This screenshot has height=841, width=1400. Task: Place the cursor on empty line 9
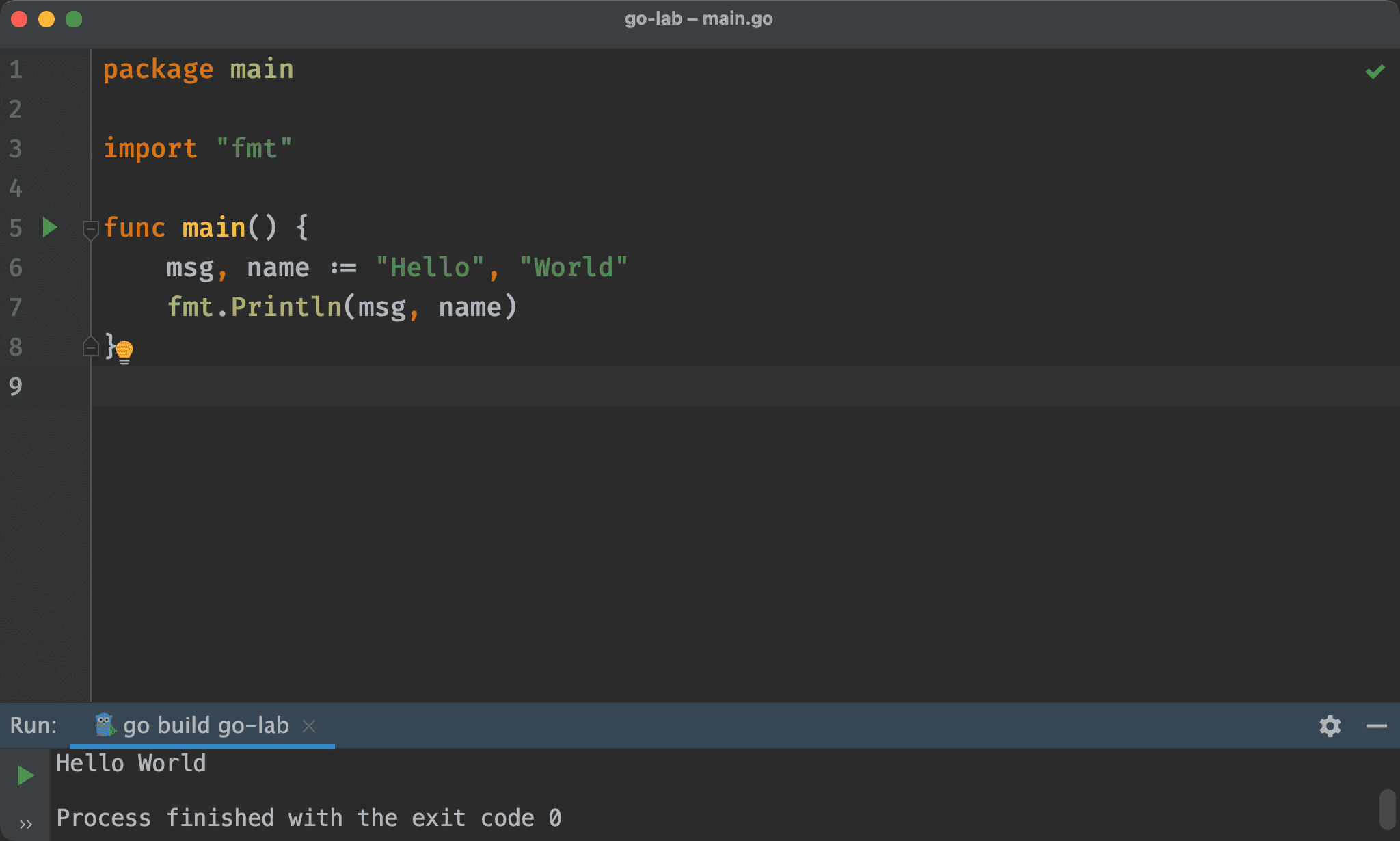click(745, 386)
